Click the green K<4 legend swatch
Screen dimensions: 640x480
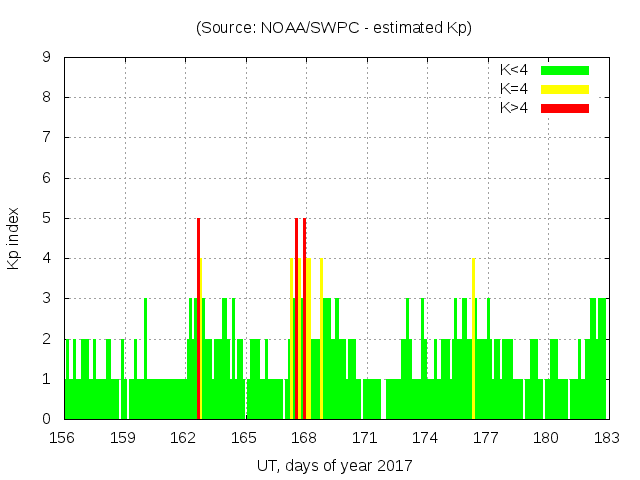(x=565, y=70)
